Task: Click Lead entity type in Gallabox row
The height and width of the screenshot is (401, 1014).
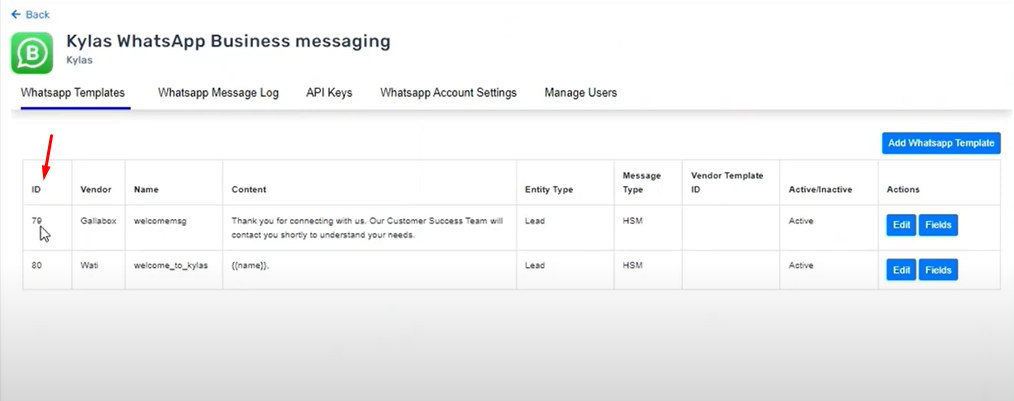Action: pyautogui.click(x=535, y=221)
